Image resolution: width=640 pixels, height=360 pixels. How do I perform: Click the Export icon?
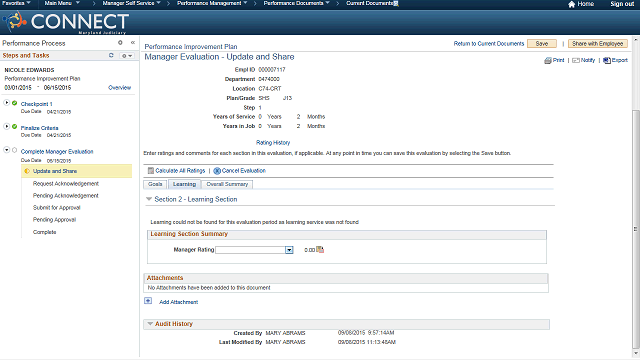(607, 60)
